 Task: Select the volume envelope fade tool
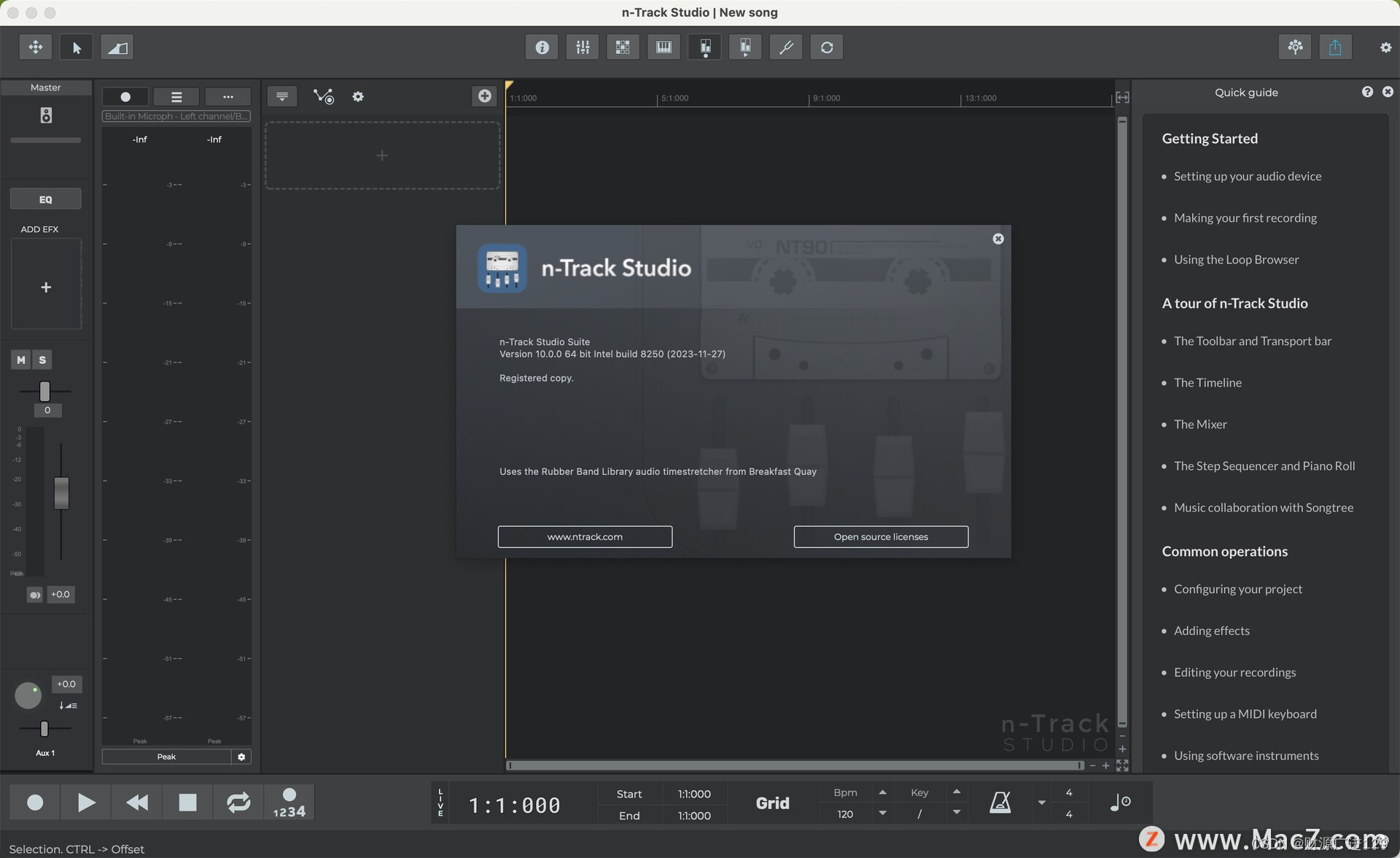click(117, 47)
